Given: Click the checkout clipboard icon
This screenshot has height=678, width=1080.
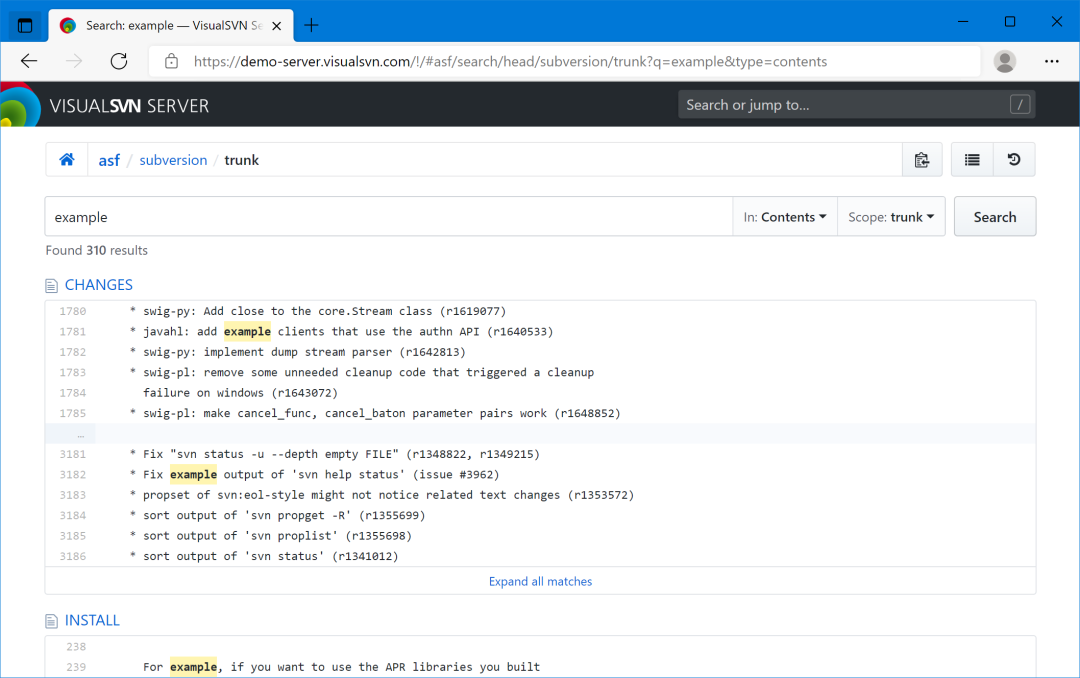Looking at the screenshot, I should pos(922,160).
